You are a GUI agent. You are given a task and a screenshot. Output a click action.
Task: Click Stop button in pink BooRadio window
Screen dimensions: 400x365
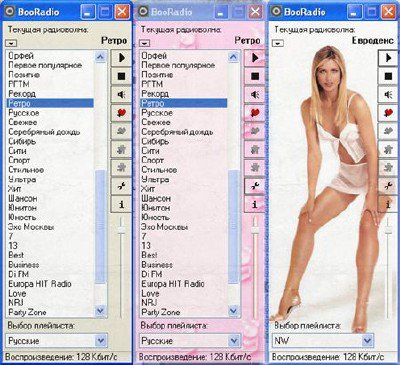tap(255, 77)
